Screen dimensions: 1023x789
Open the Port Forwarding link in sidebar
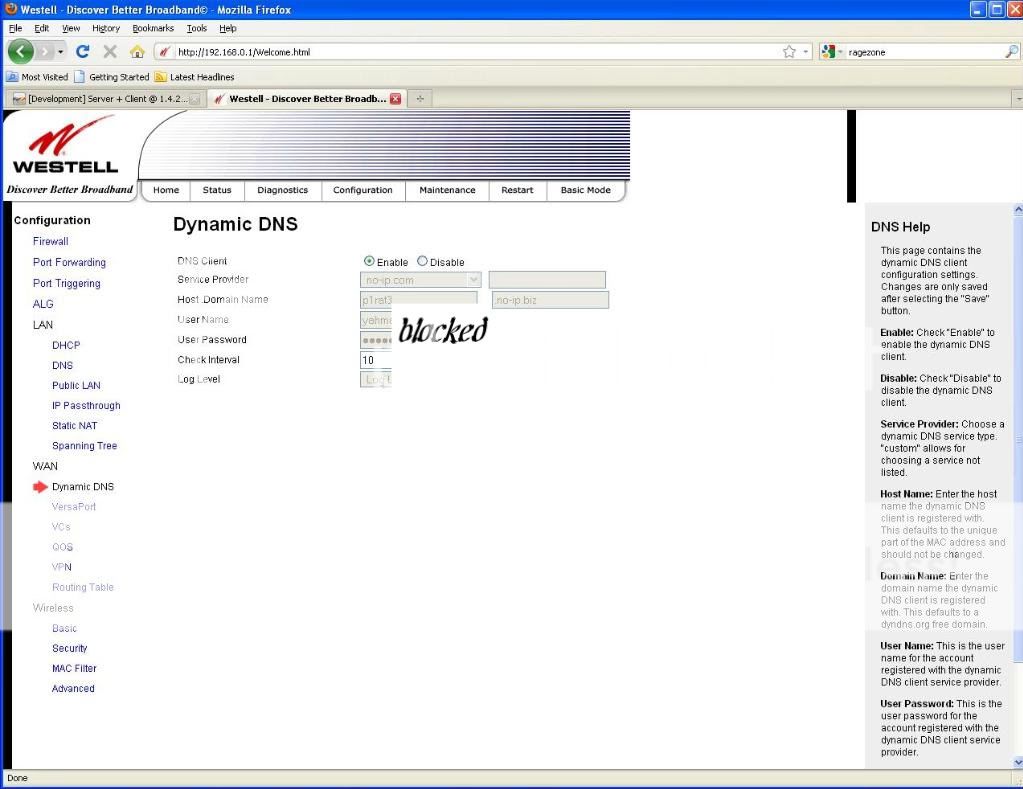69,262
